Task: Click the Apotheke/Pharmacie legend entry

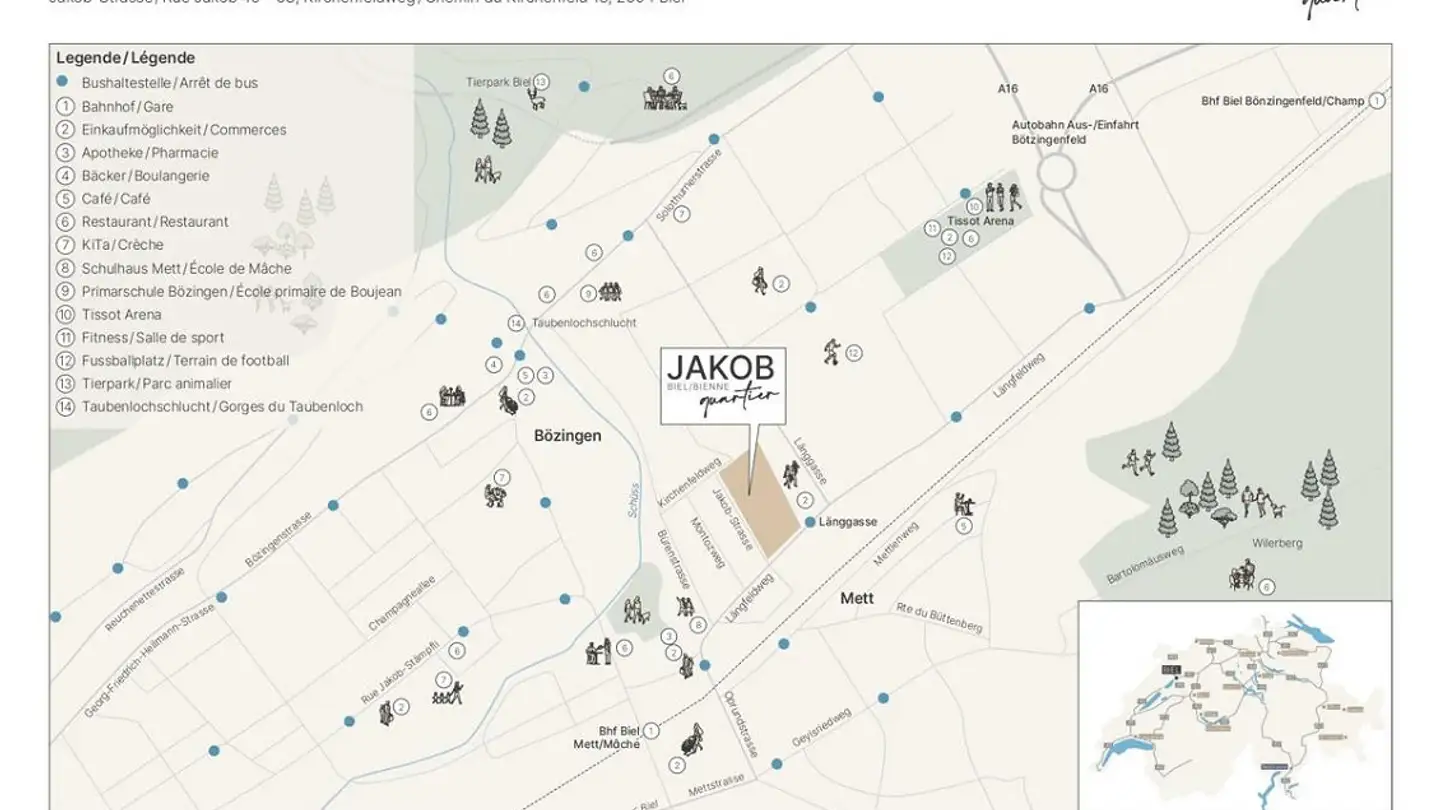Action: click(x=137, y=152)
